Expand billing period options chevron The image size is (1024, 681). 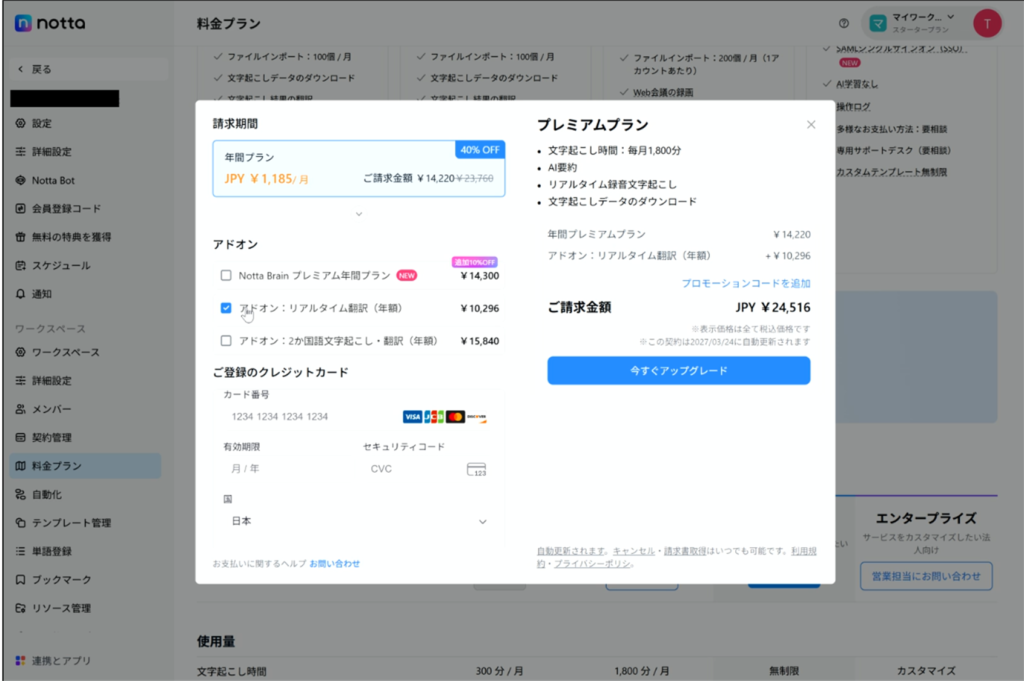tap(359, 214)
